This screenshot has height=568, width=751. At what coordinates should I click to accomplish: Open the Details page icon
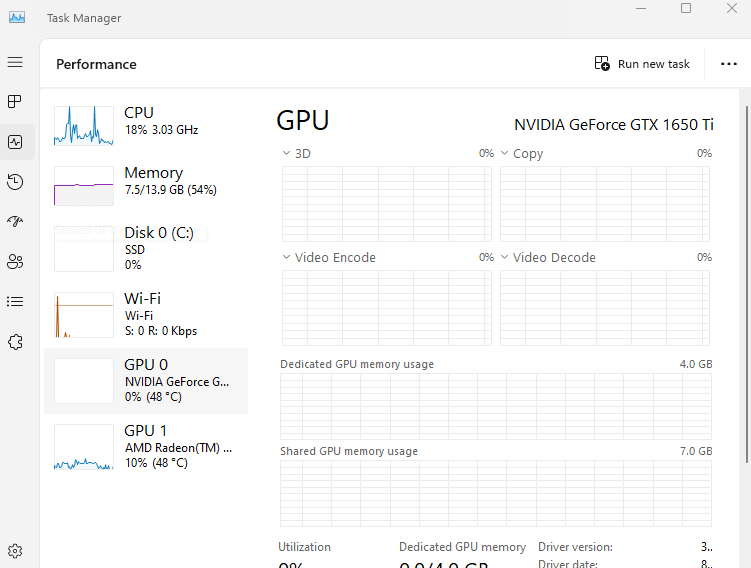pos(15,301)
